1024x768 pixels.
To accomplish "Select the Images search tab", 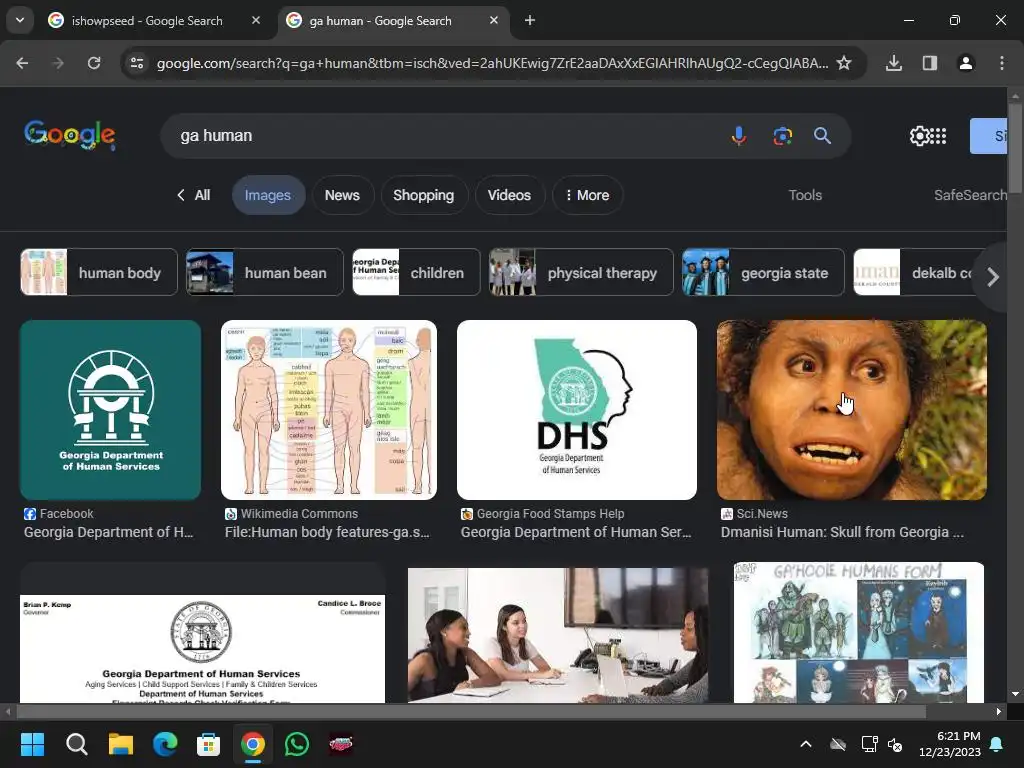I will pos(268,195).
